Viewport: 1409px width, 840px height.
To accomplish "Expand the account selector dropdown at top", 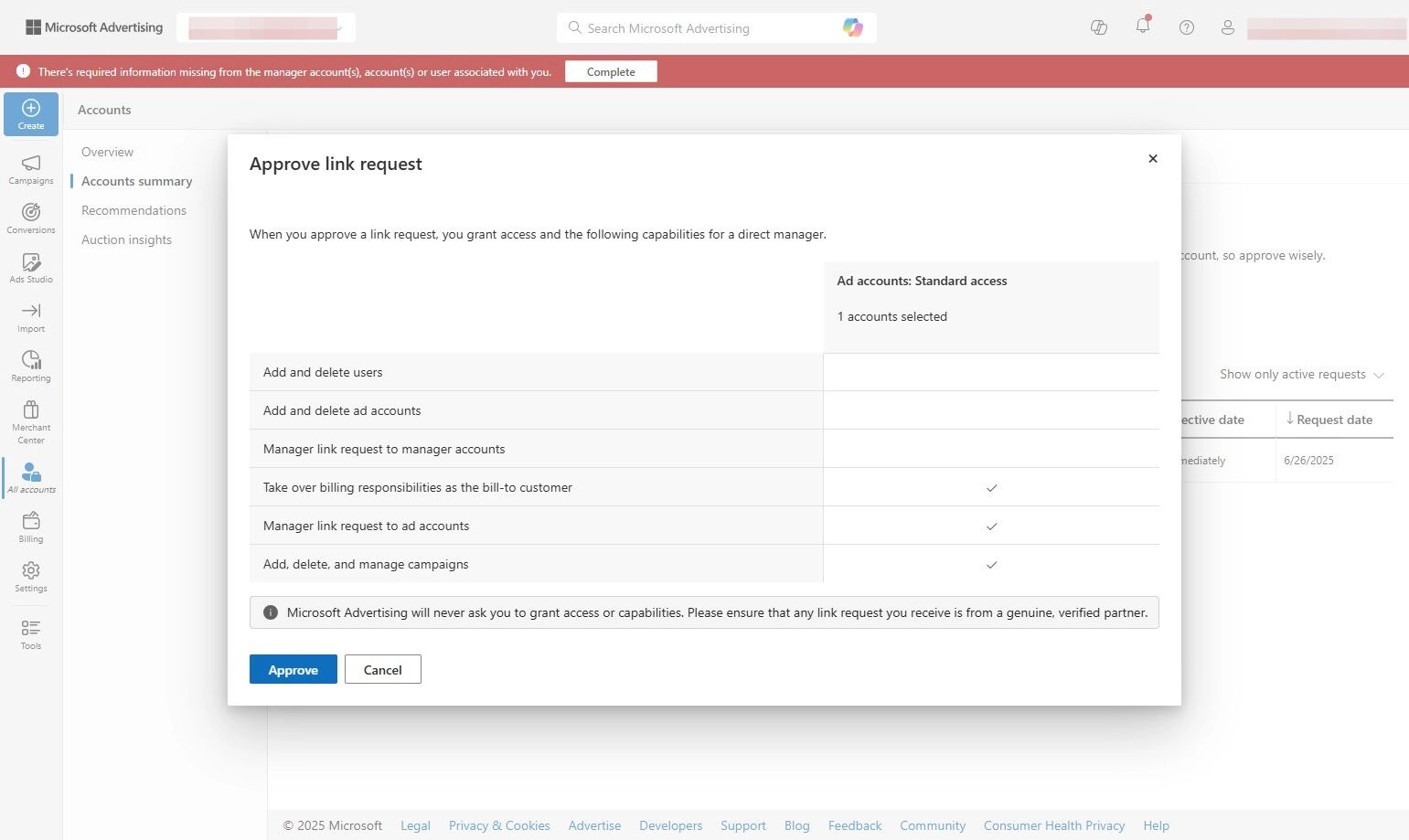I will (x=340, y=27).
